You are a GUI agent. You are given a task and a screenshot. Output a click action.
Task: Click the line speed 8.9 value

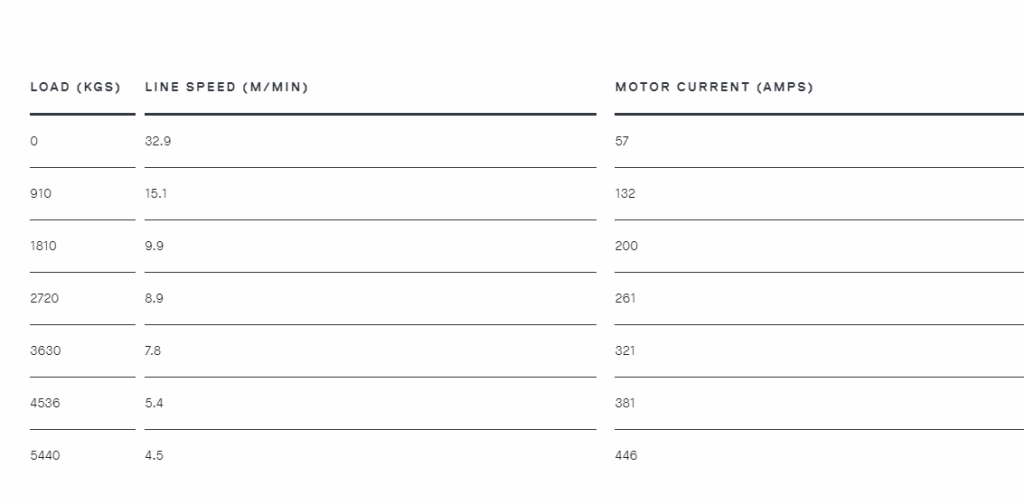click(154, 298)
